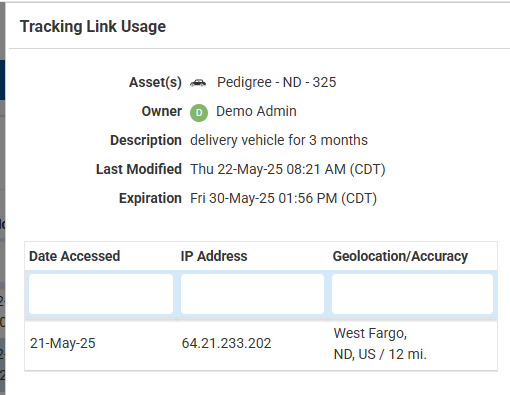This screenshot has width=510, height=395.
Task: Click the green Demo Admin avatar
Action: point(199,113)
